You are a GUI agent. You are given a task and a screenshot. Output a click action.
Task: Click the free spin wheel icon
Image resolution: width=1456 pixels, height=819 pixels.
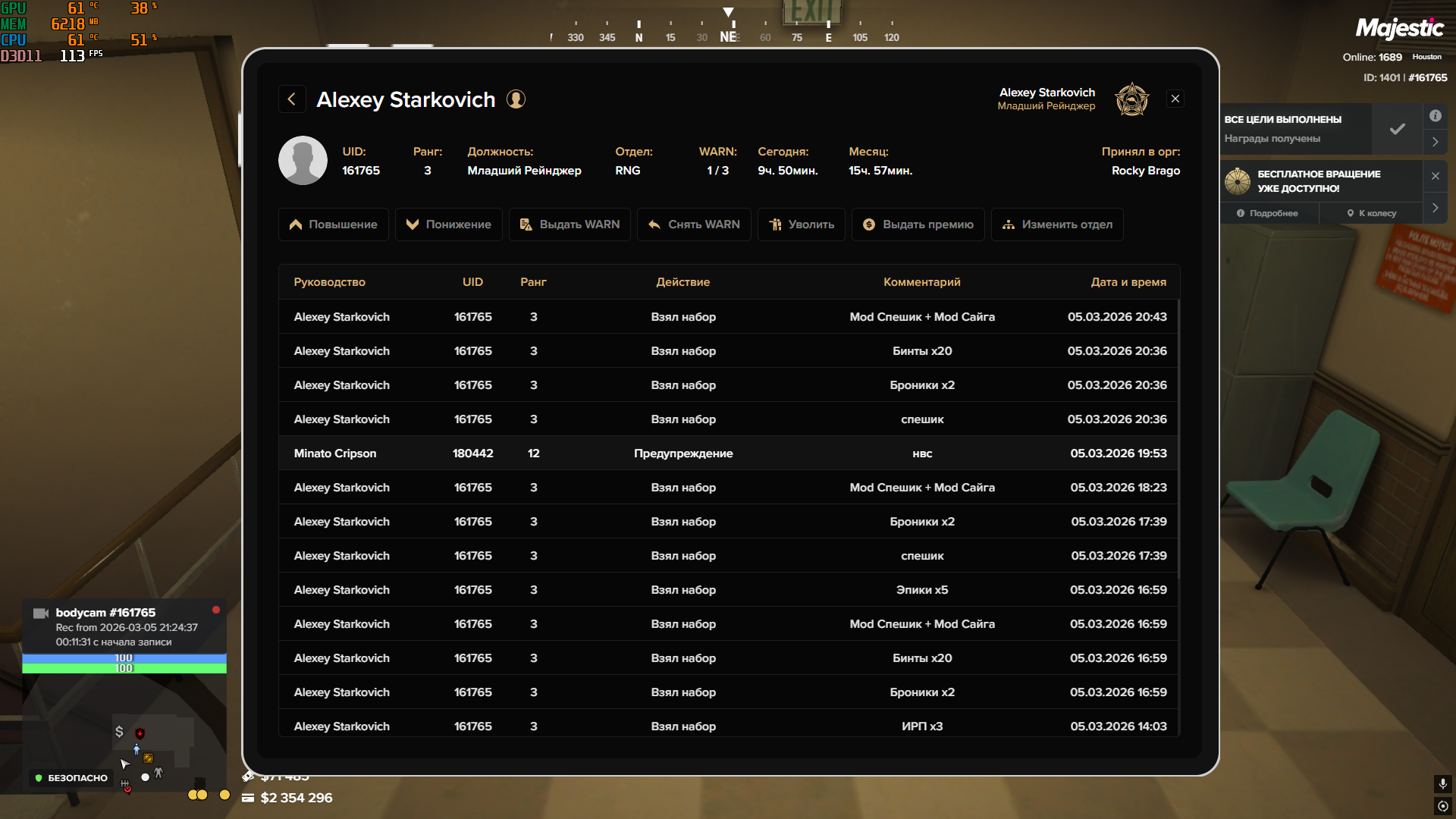1238,181
